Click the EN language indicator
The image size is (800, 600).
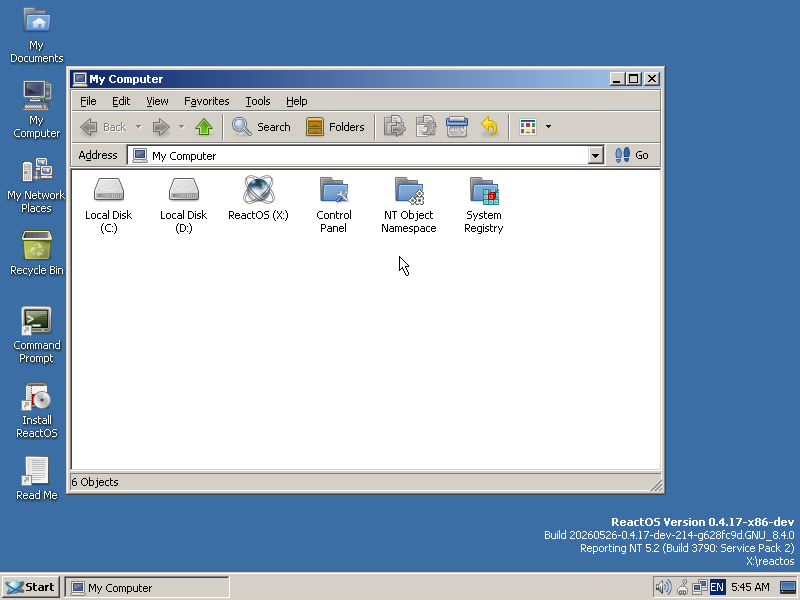717,587
